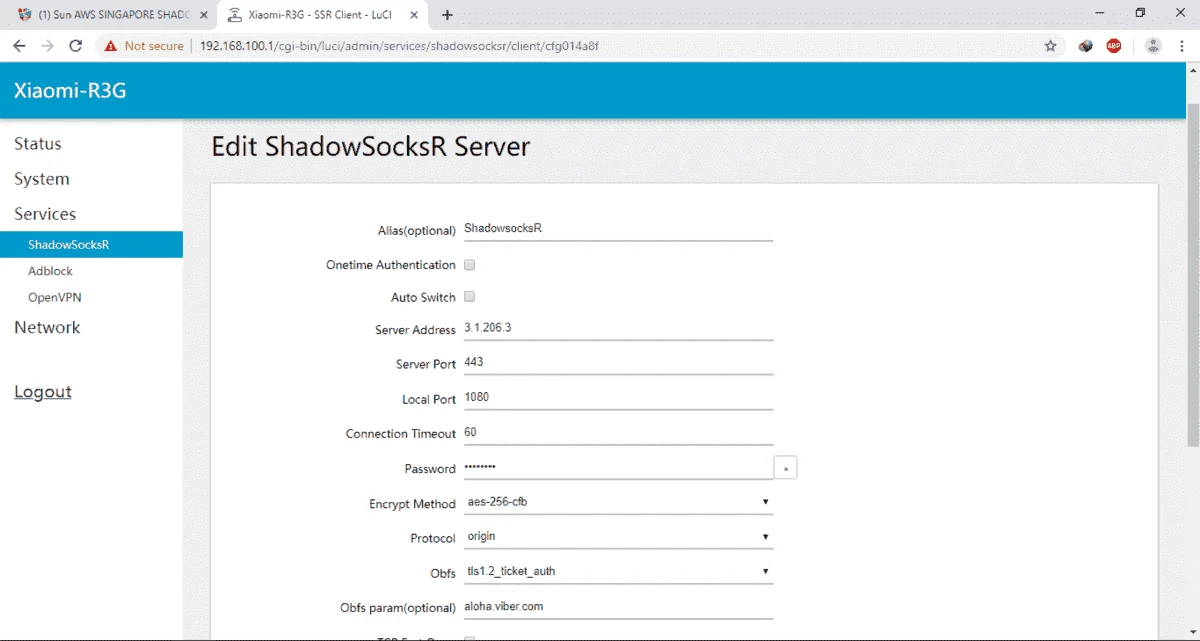Restore down the Chrome window
1200x641 pixels.
(1140, 13)
